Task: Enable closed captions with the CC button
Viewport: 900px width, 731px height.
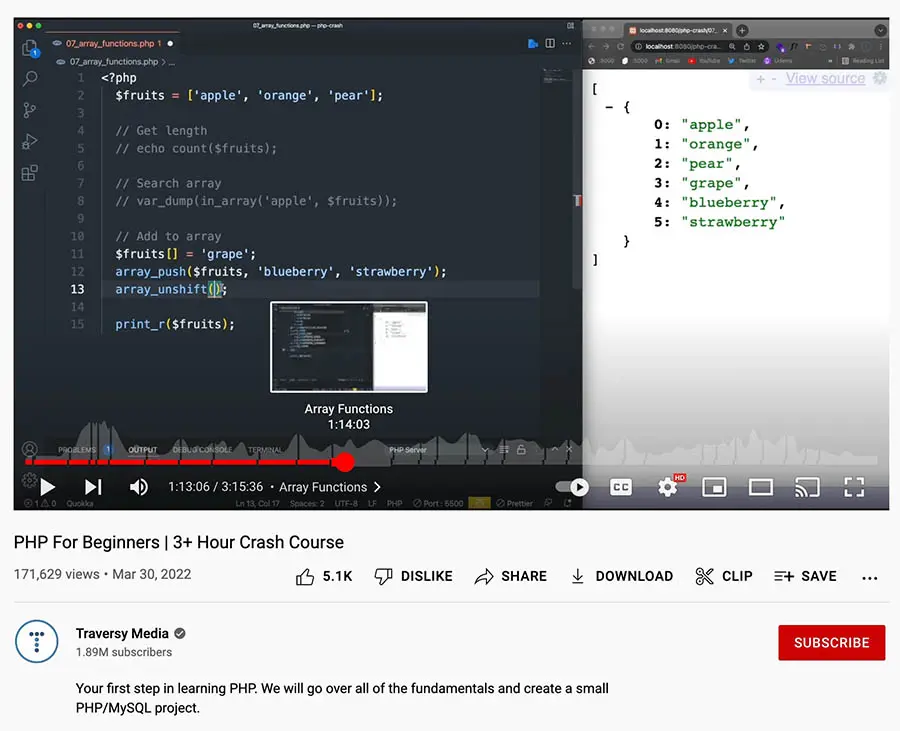Action: (x=621, y=487)
